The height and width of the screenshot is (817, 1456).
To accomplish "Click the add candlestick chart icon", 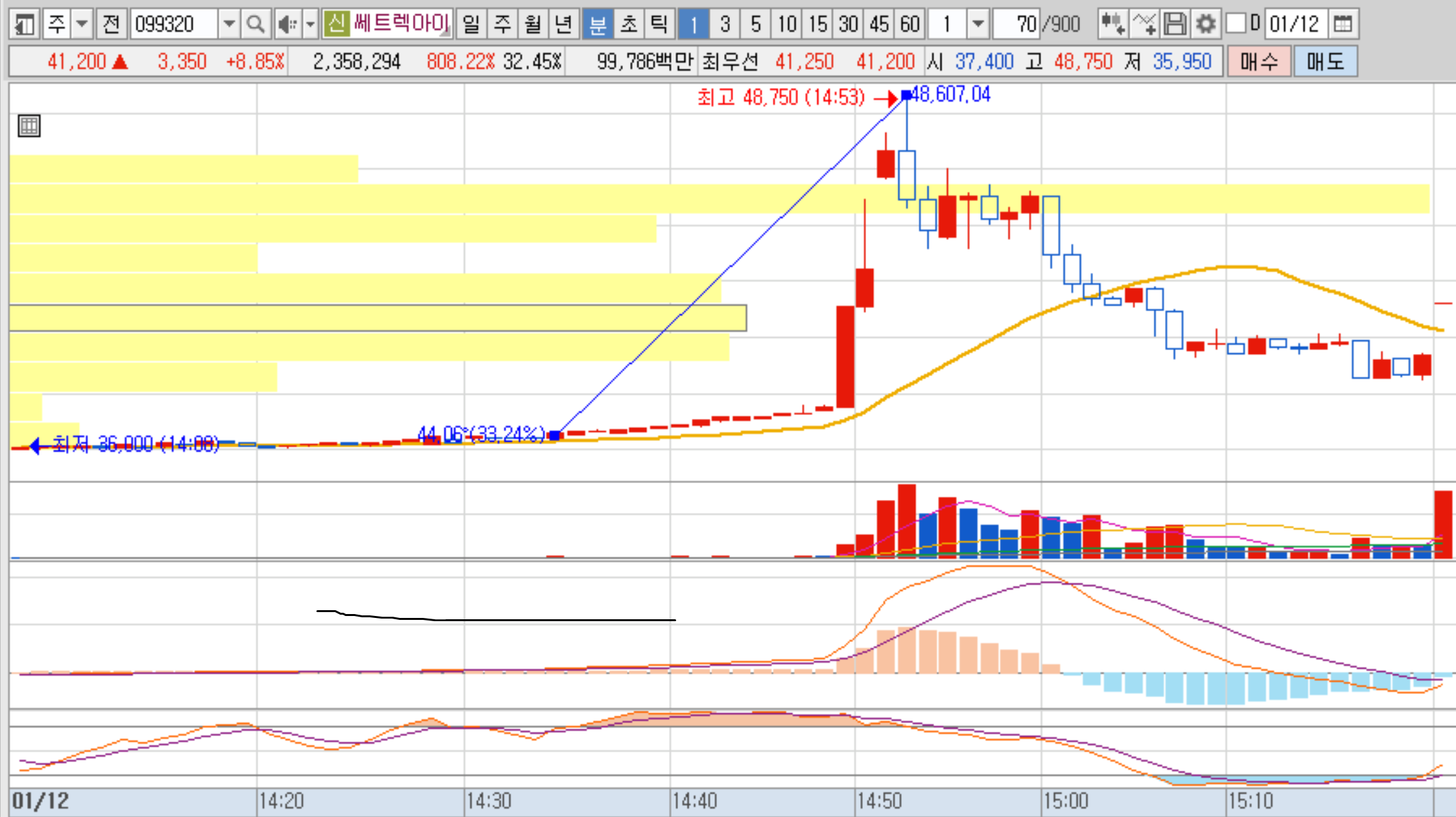I will click(1112, 24).
